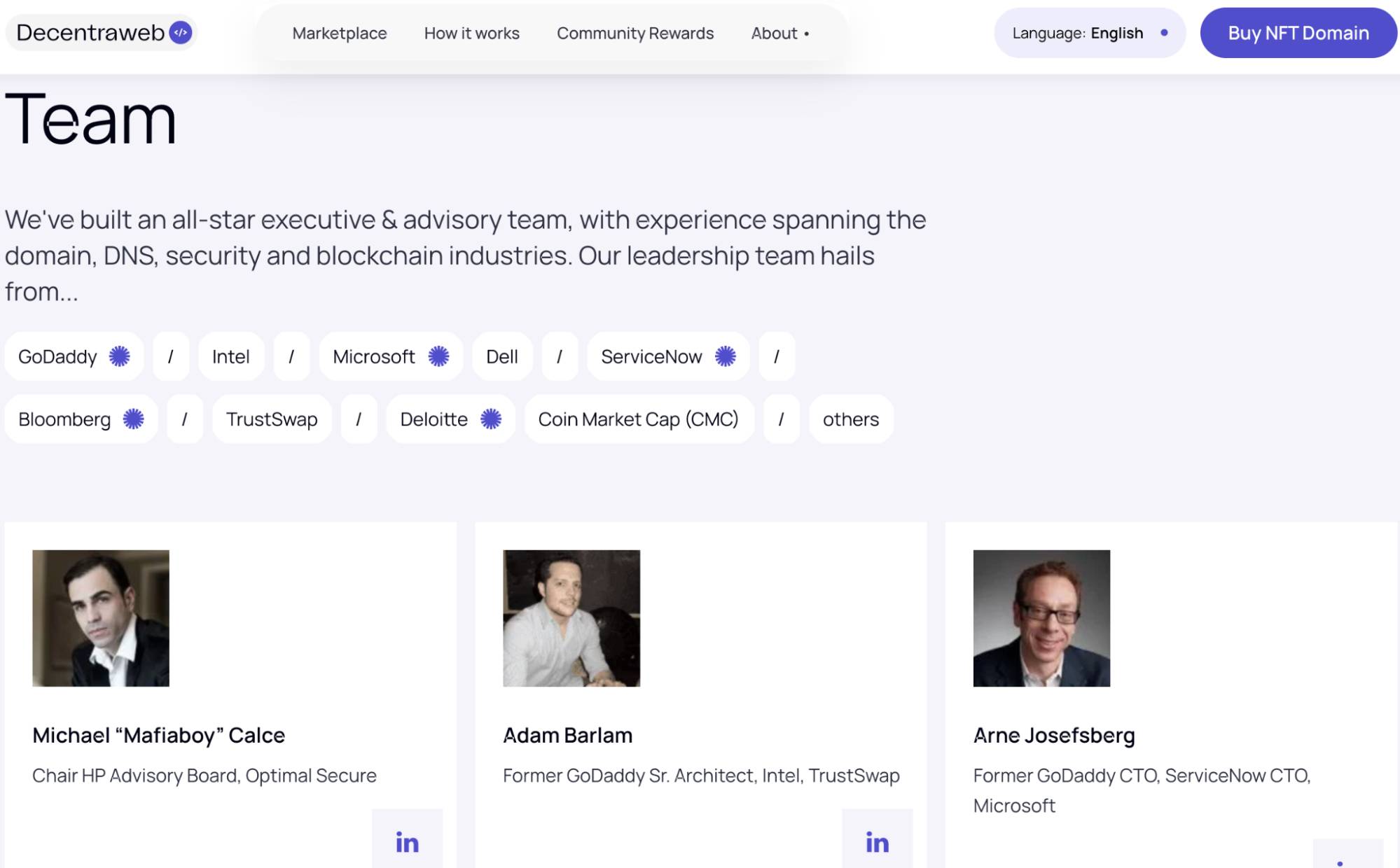Click the Buy NFT Domain button
The height and width of the screenshot is (868, 1400).
point(1298,32)
